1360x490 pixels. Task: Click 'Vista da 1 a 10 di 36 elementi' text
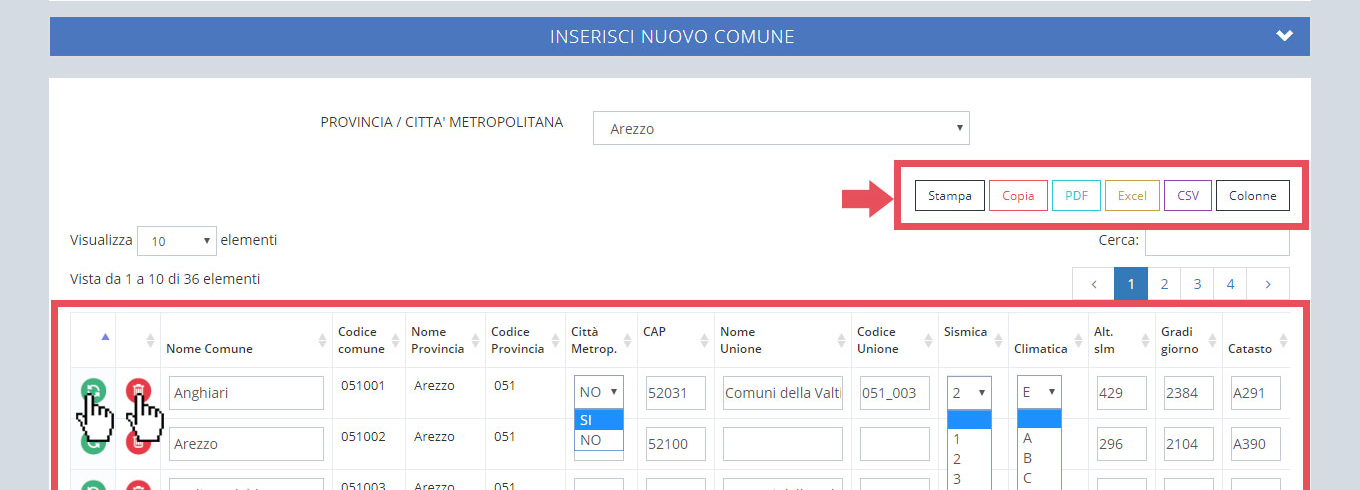pos(165,279)
